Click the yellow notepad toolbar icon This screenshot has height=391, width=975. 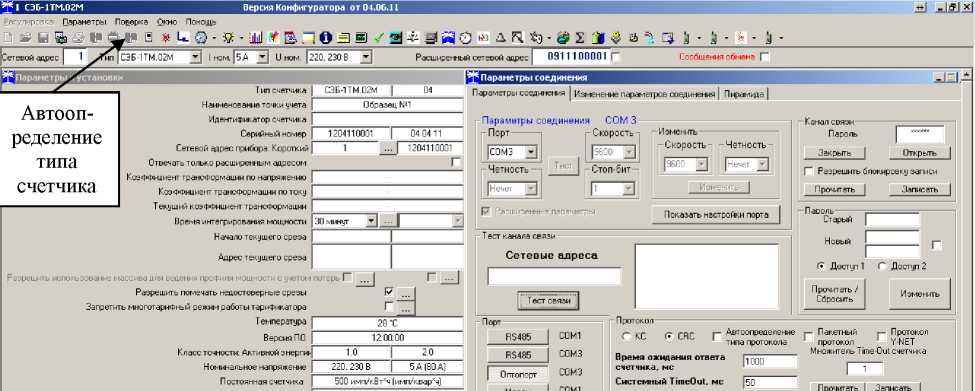343,37
